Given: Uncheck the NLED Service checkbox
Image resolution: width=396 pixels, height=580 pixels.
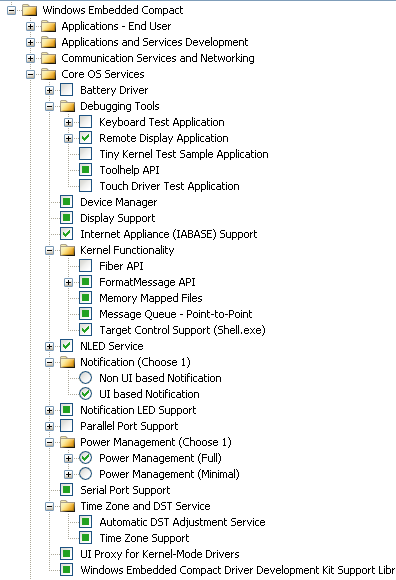Looking at the screenshot, I should coord(67,345).
